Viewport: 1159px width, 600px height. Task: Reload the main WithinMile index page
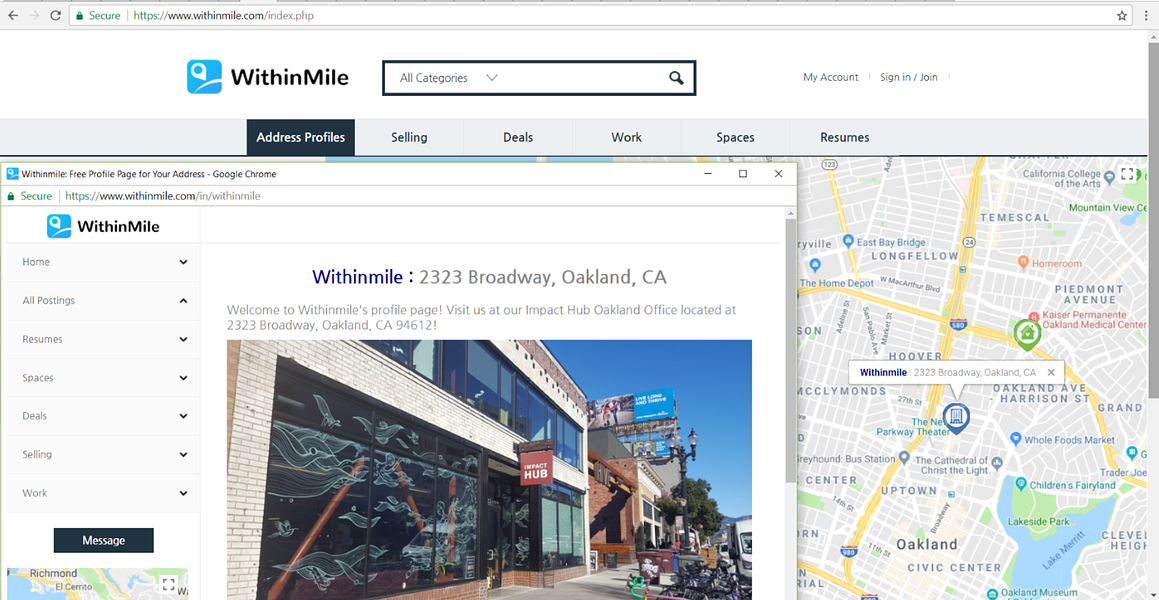coord(55,16)
